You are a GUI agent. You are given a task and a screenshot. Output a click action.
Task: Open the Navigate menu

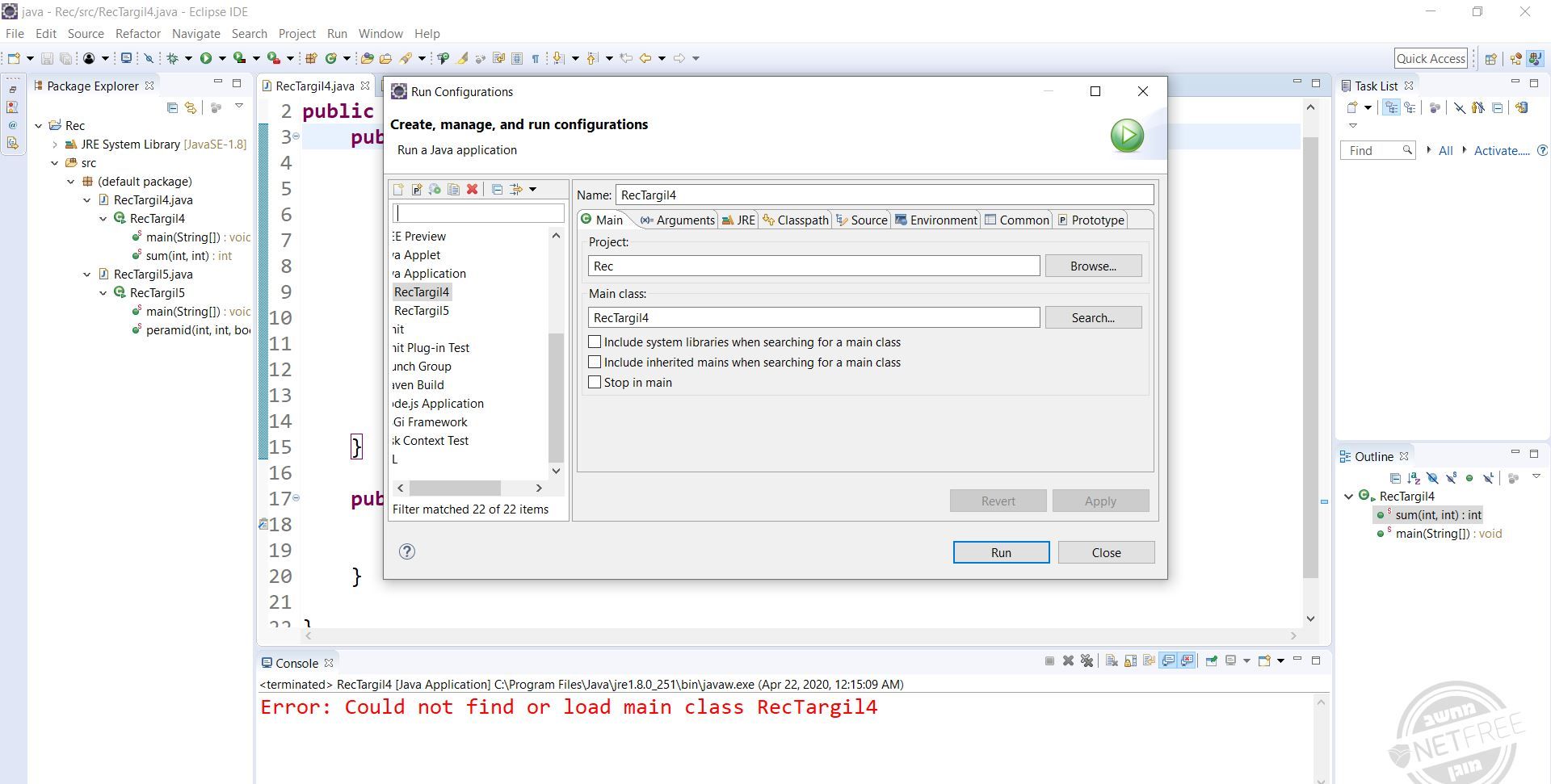coord(196,34)
